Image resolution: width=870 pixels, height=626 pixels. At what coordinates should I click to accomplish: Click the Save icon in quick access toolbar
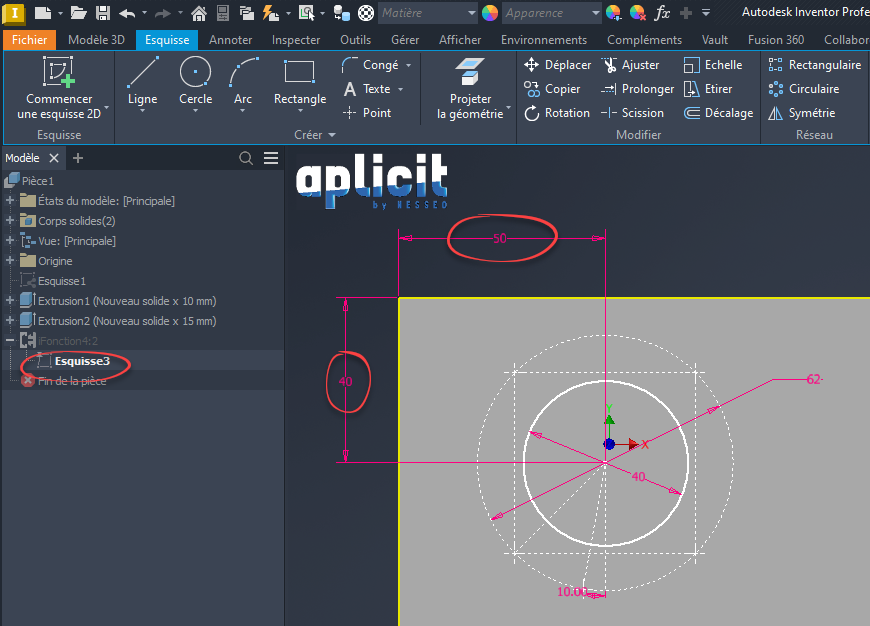[103, 13]
